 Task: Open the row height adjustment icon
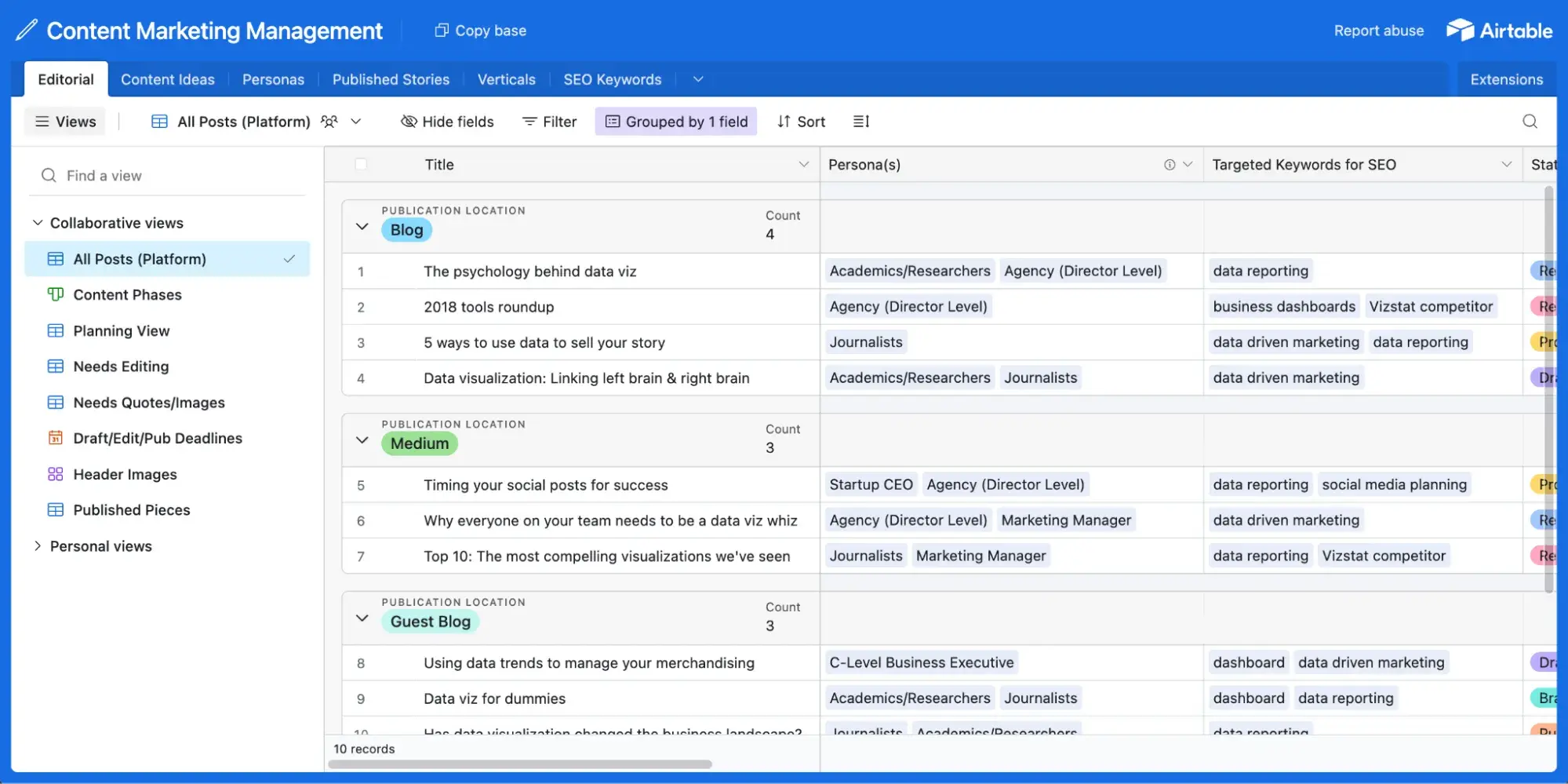[x=860, y=121]
